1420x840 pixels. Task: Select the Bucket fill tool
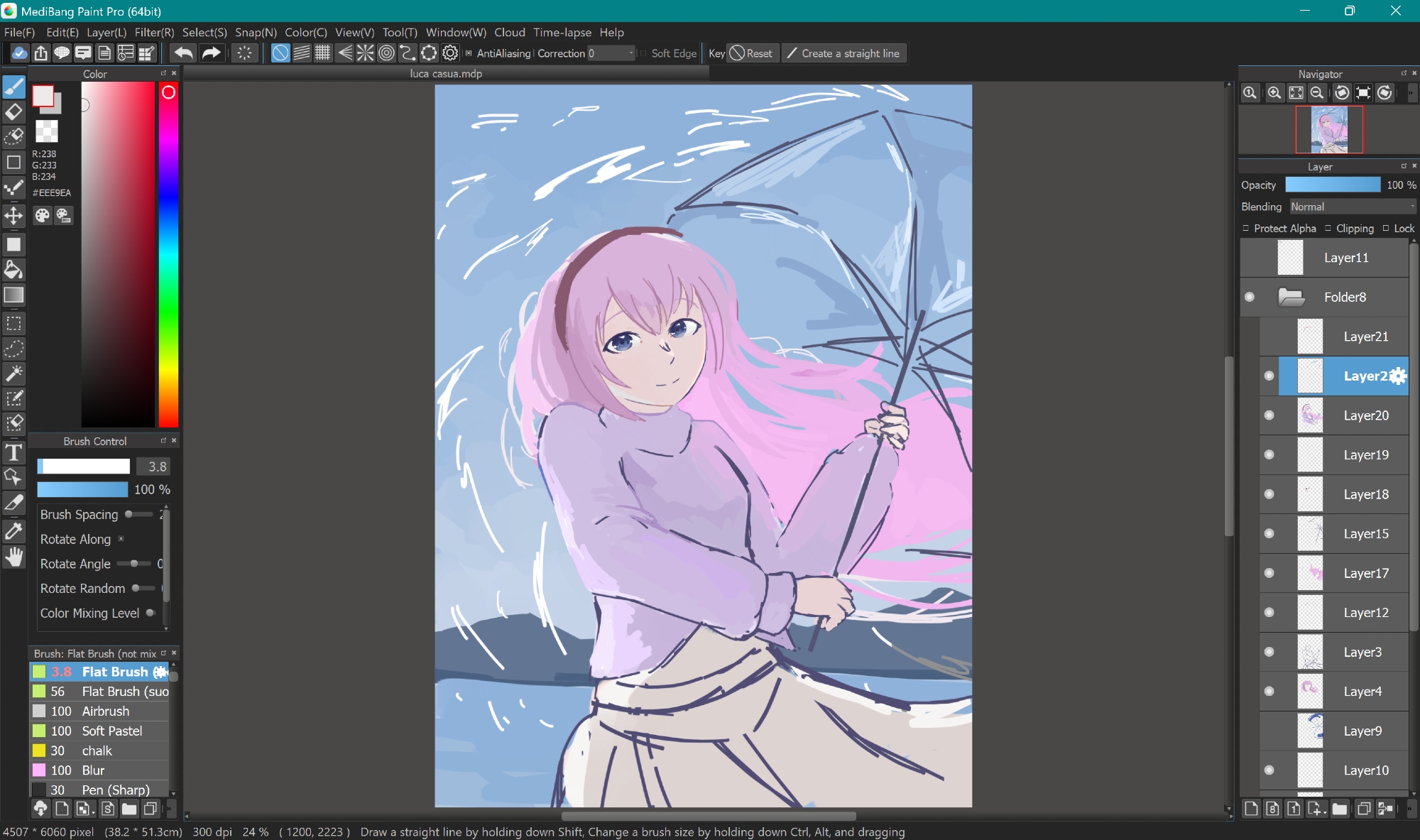coord(13,269)
